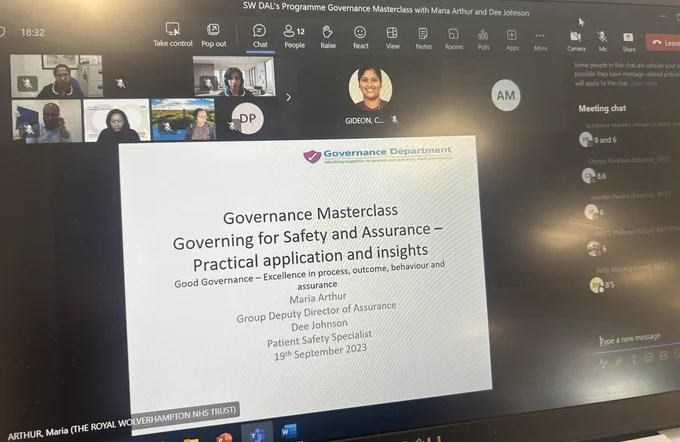
Task: Show the People participants list
Action: pos(294,36)
